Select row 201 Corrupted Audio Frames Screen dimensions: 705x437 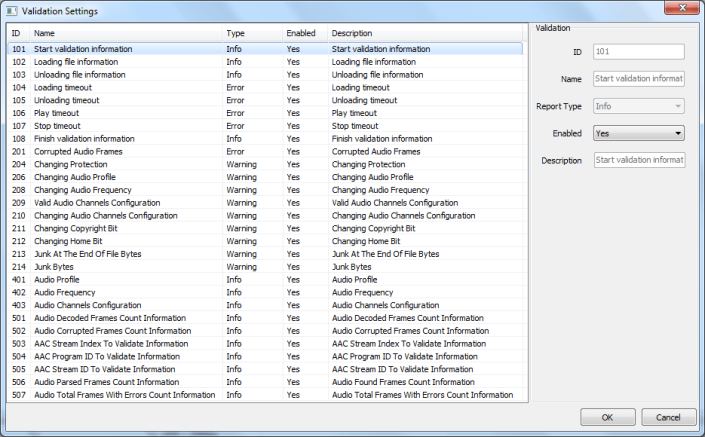[265, 152]
